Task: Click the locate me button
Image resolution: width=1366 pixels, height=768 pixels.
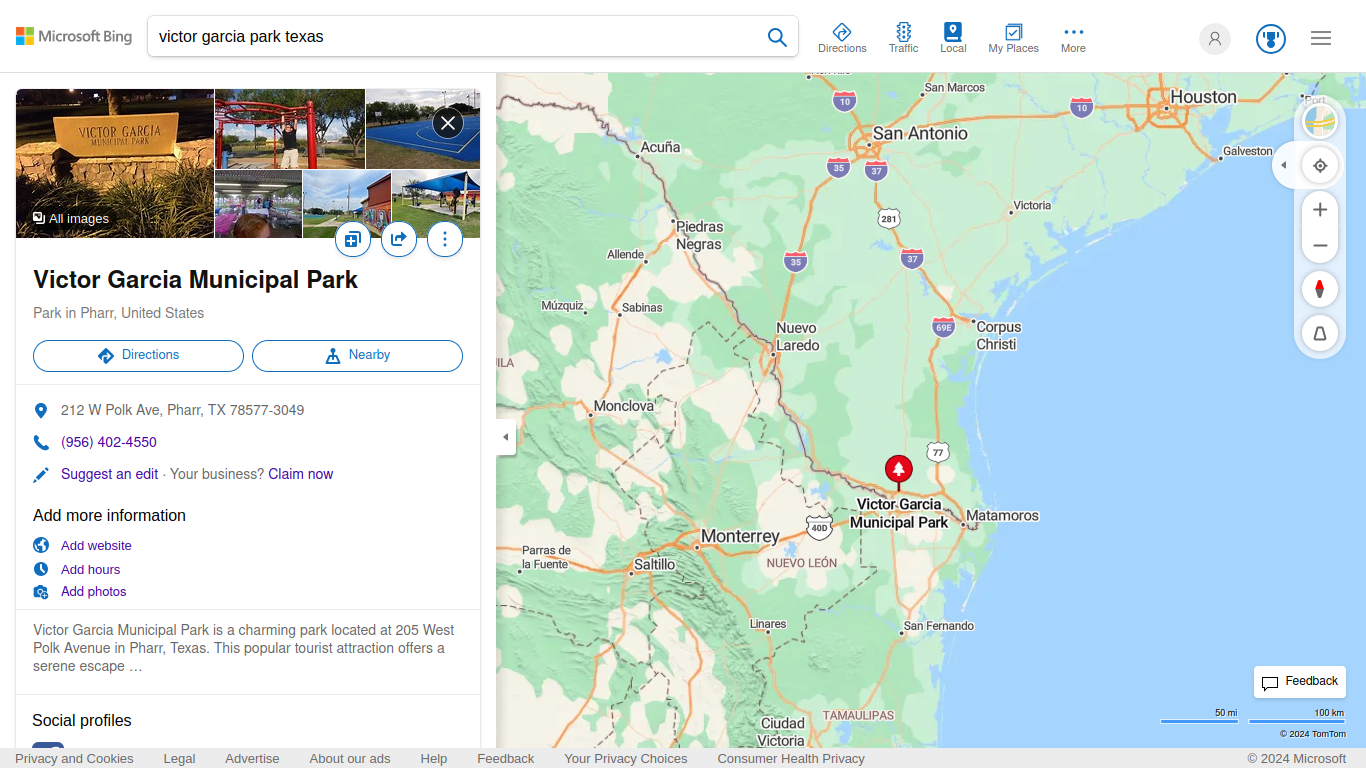Action: click(1320, 166)
